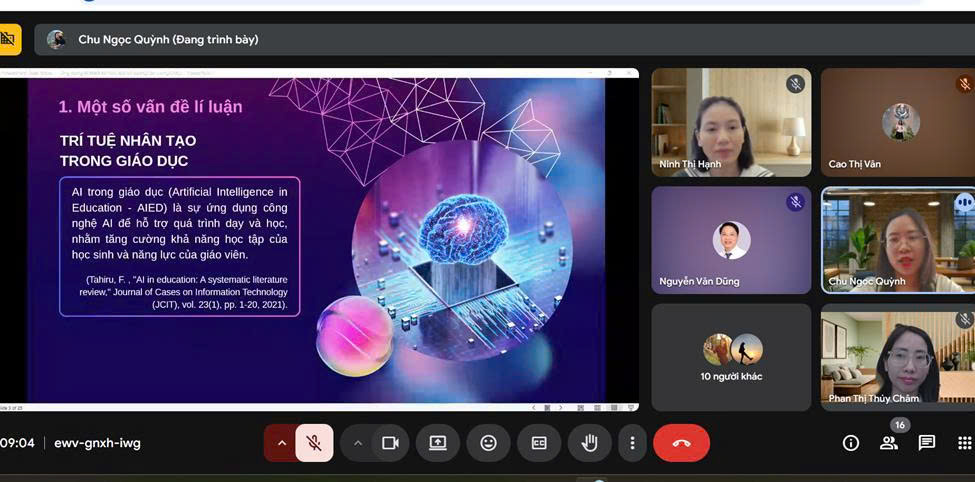Click the yellow icon at top left
The width and height of the screenshot is (975, 482).
click(x=9, y=39)
